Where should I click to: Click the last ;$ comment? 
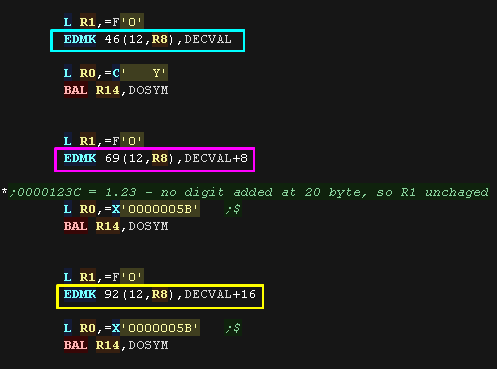pos(233,329)
